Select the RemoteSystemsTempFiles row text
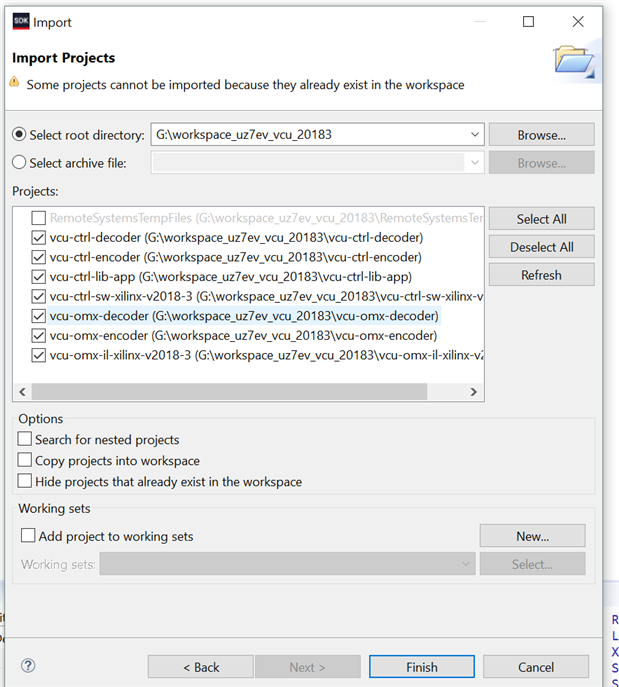 pos(266,218)
